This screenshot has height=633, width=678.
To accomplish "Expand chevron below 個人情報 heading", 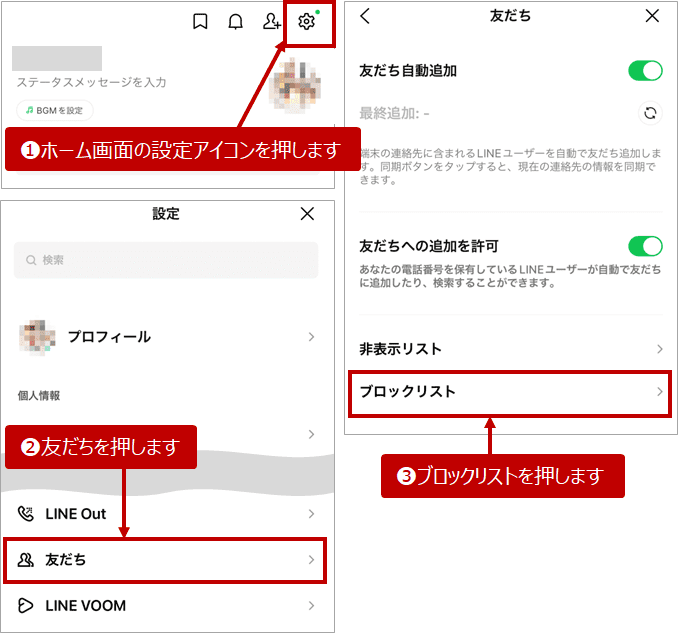I will click(x=311, y=434).
